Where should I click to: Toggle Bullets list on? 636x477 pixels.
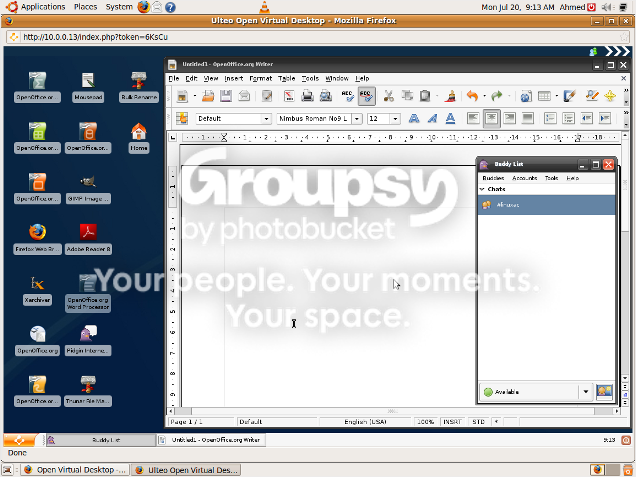pos(569,118)
